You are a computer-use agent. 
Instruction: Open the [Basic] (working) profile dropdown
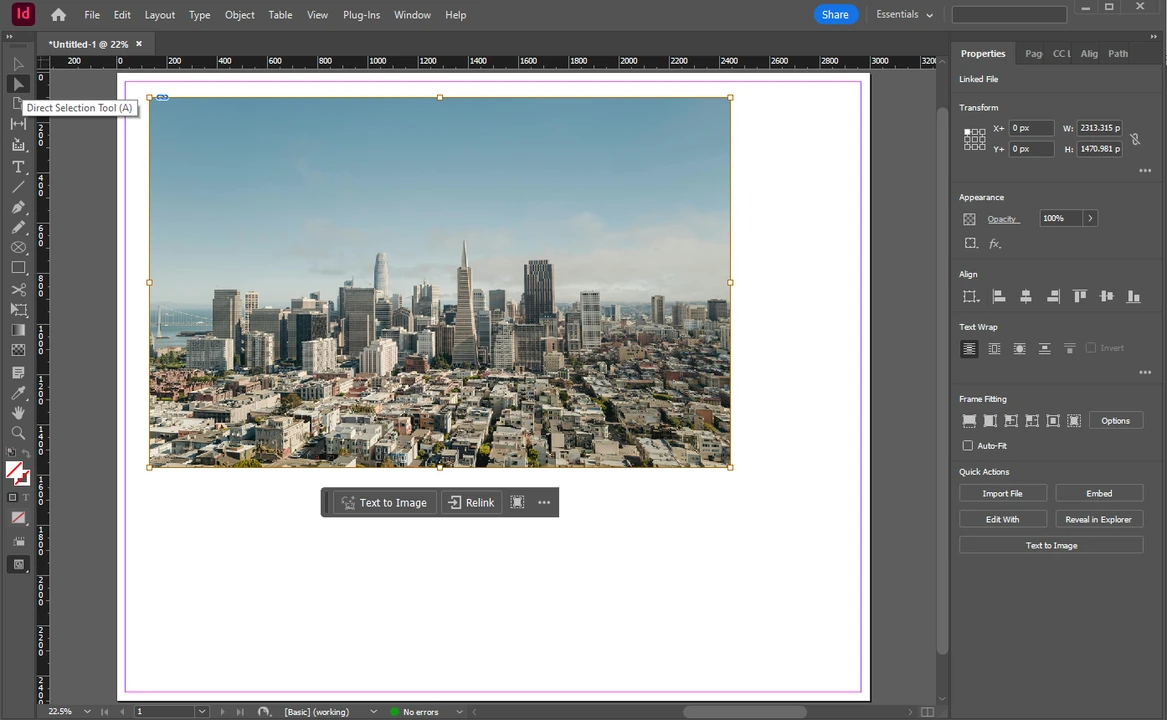pos(374,712)
